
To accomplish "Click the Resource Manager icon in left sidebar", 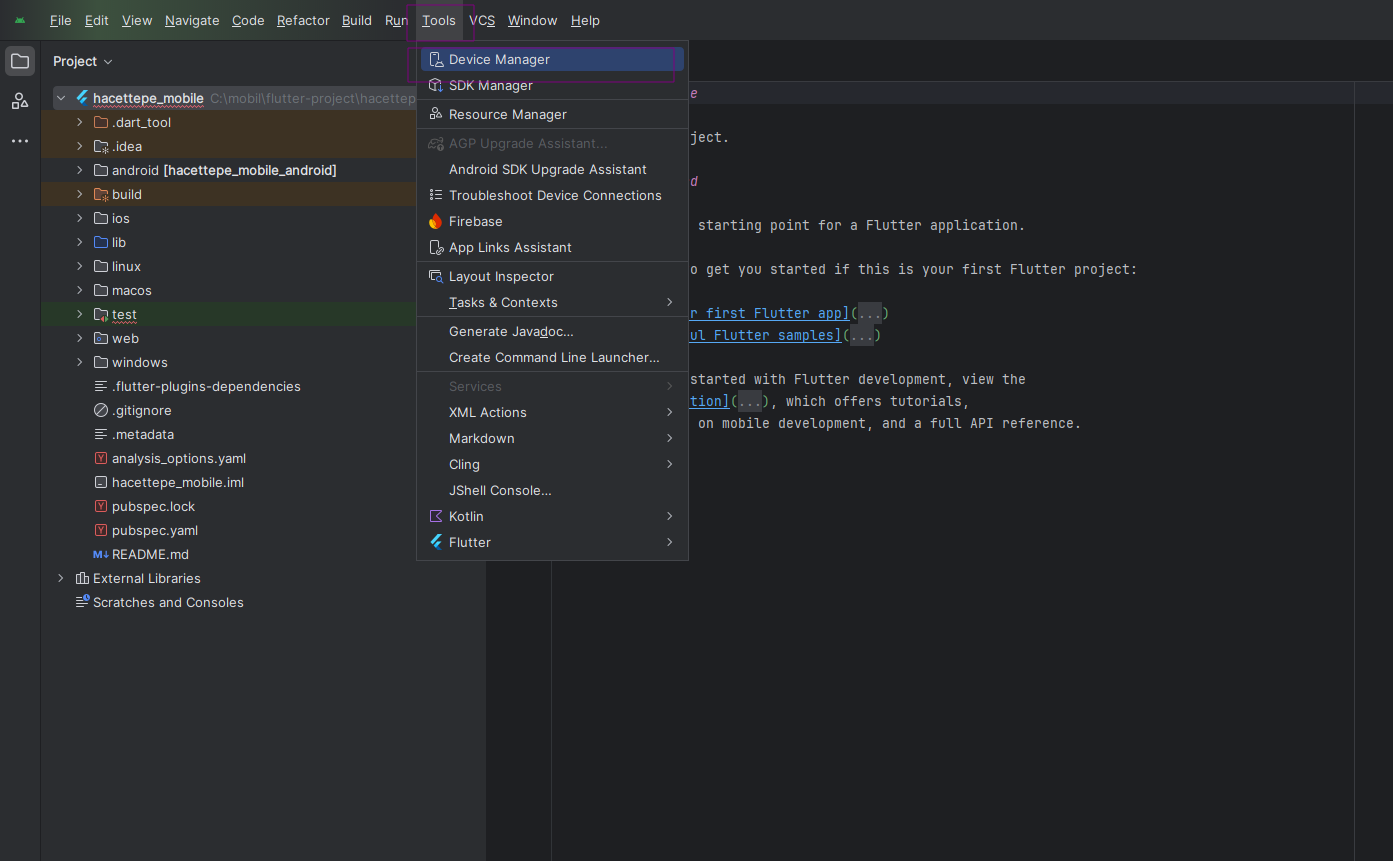I will [x=20, y=100].
